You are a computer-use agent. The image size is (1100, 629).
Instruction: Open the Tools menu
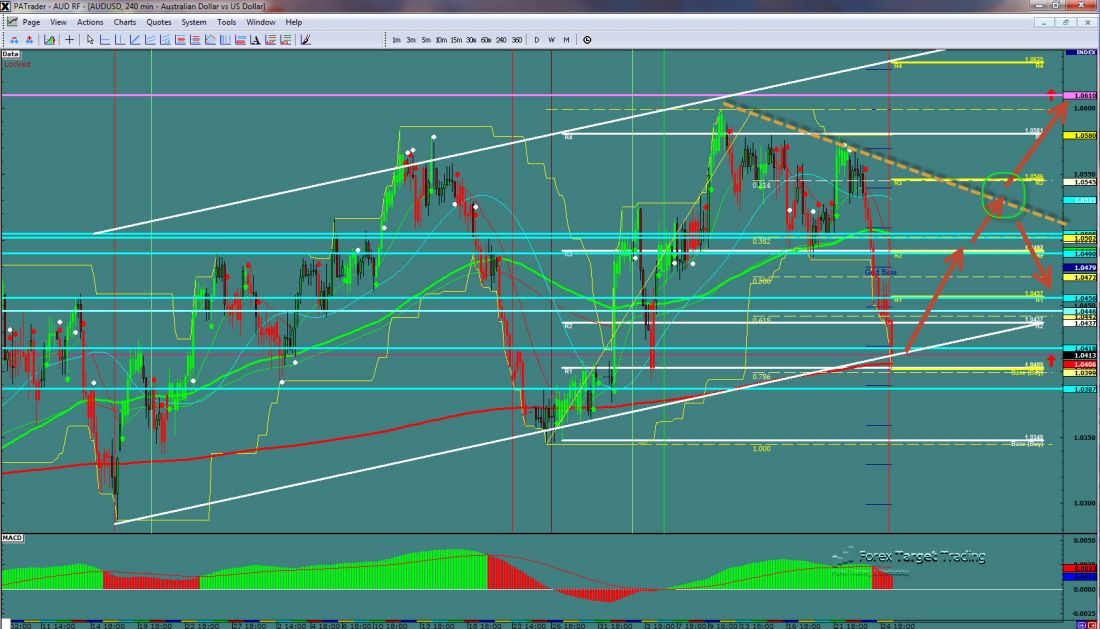pos(227,22)
